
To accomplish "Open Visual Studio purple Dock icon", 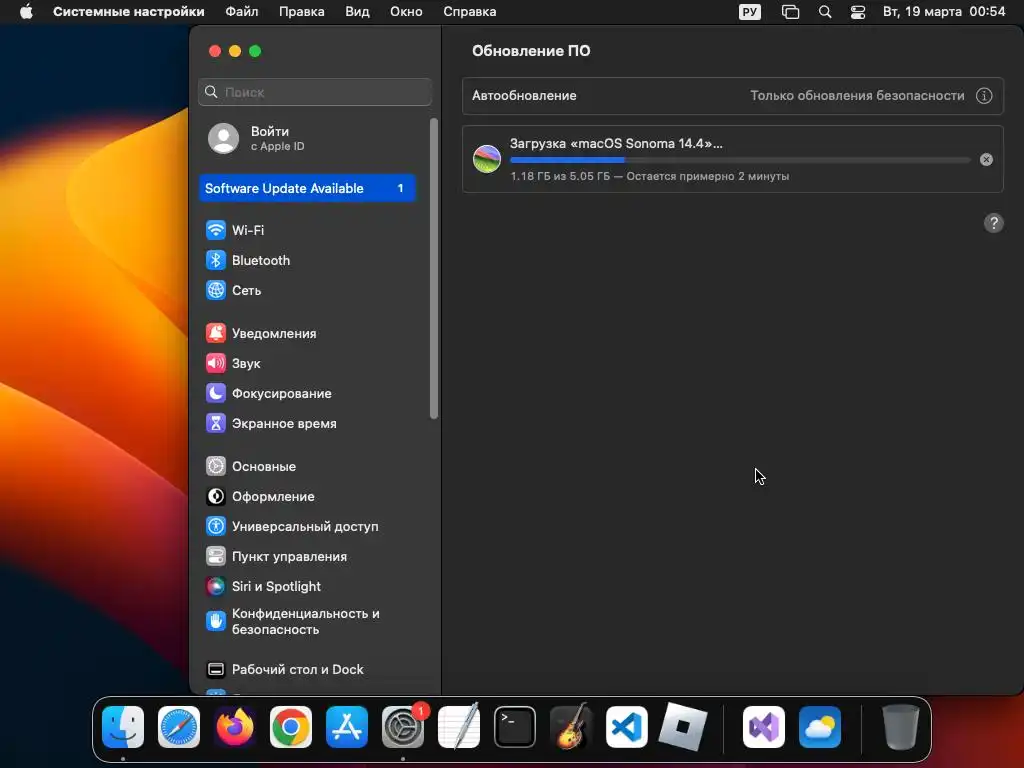I will 763,727.
